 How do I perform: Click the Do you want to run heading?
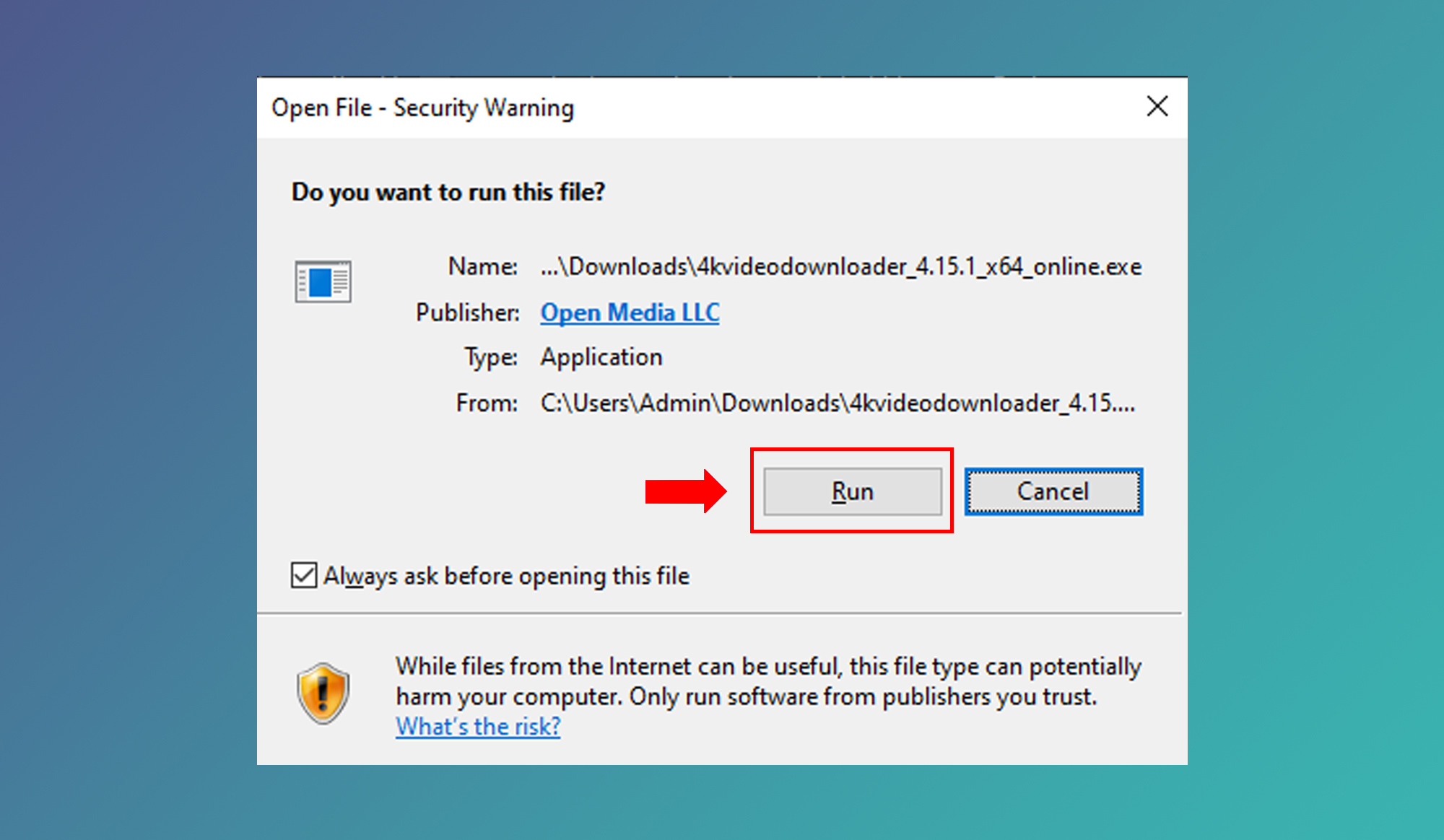tap(448, 192)
